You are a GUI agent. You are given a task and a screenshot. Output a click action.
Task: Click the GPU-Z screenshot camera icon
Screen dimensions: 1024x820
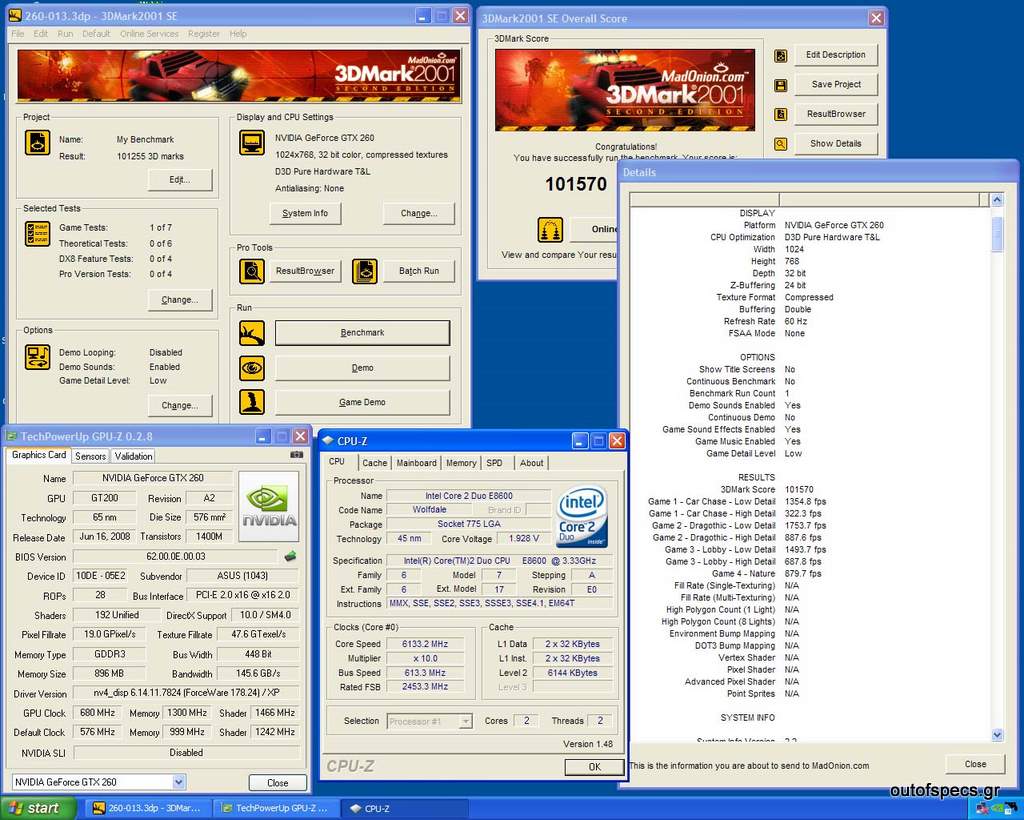296,454
